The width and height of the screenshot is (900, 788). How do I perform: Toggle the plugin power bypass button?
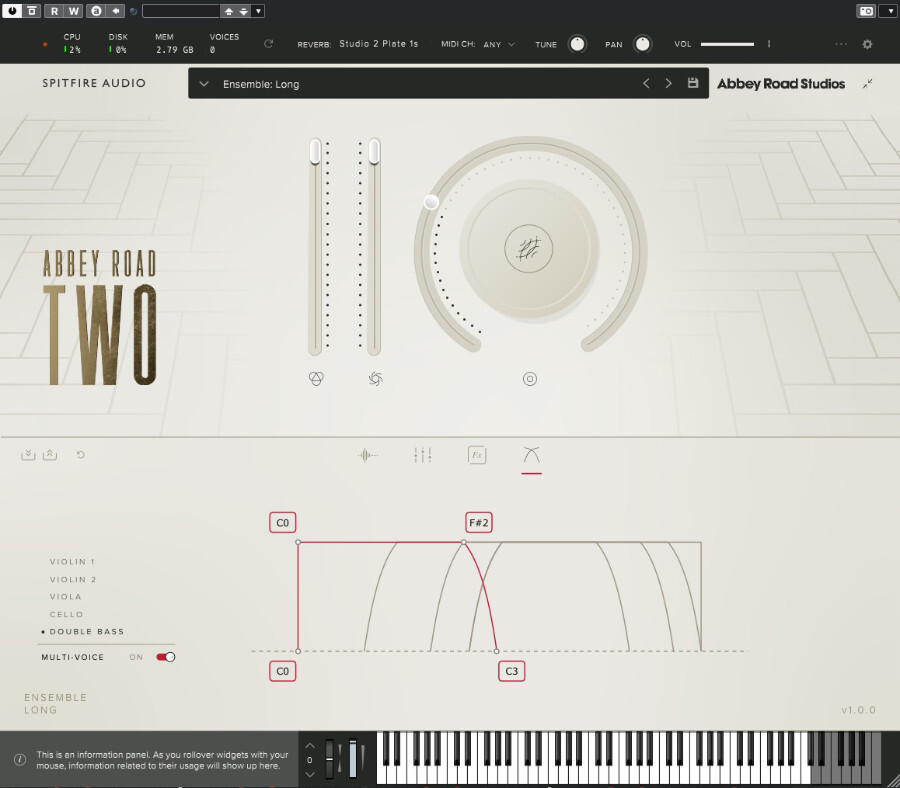[11, 11]
